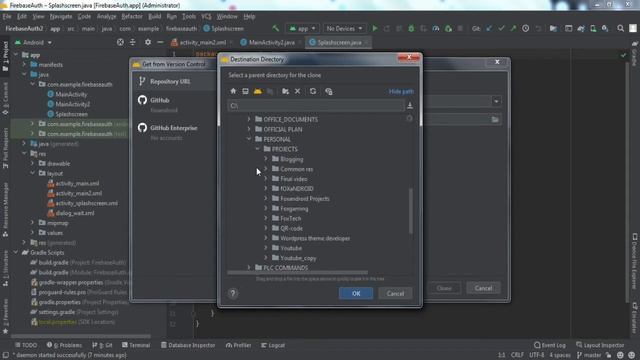Collapse the PROJECTS folder
The image size is (640, 360).
258,149
